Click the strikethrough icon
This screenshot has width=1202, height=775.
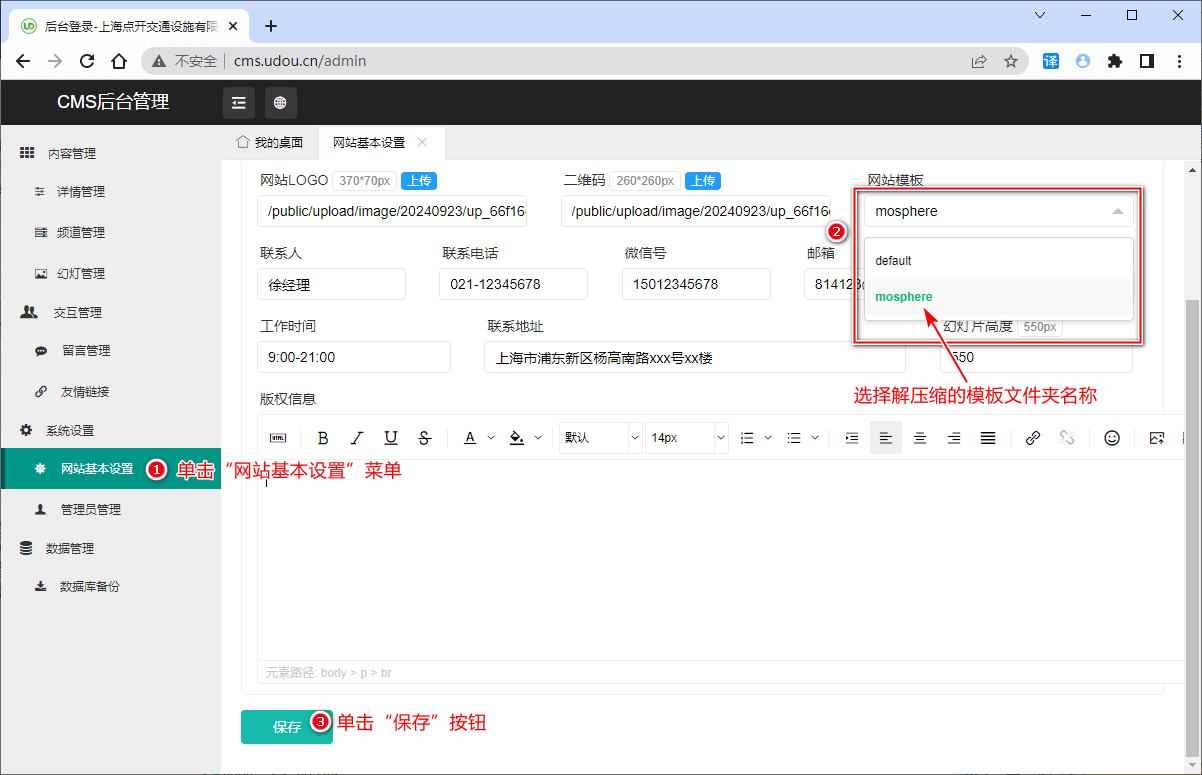pyautogui.click(x=425, y=438)
